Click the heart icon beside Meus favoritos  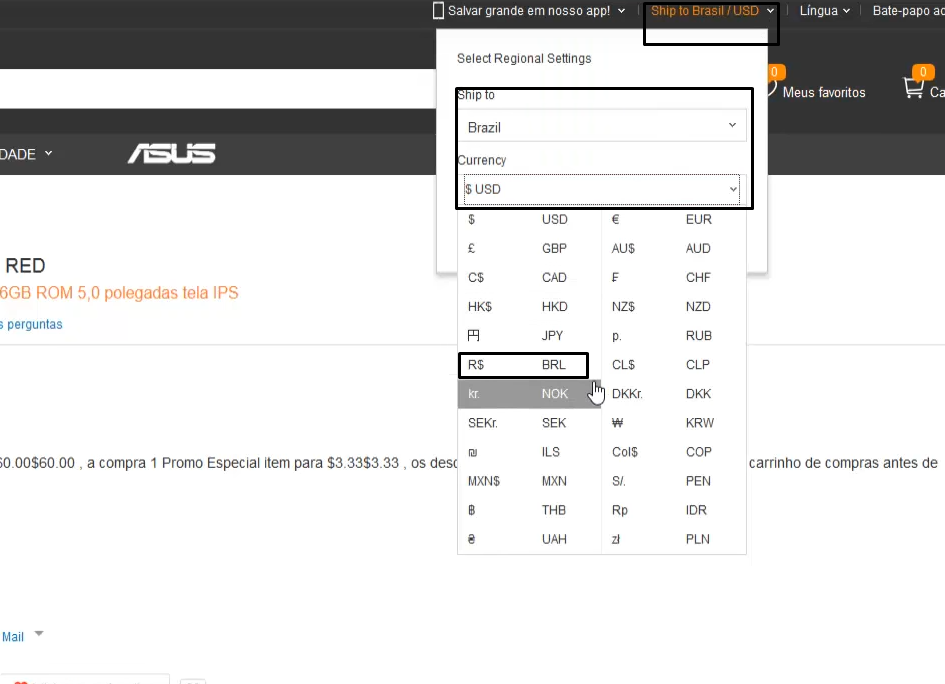click(x=771, y=88)
